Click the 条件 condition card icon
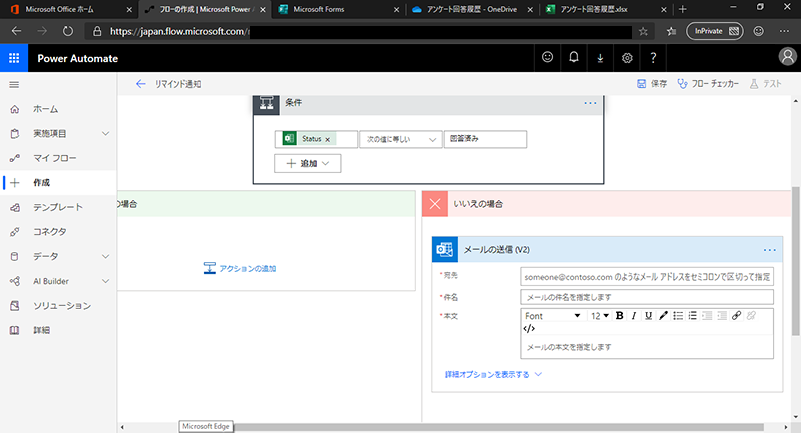Screen dimensions: 801x433 click(x=266, y=104)
